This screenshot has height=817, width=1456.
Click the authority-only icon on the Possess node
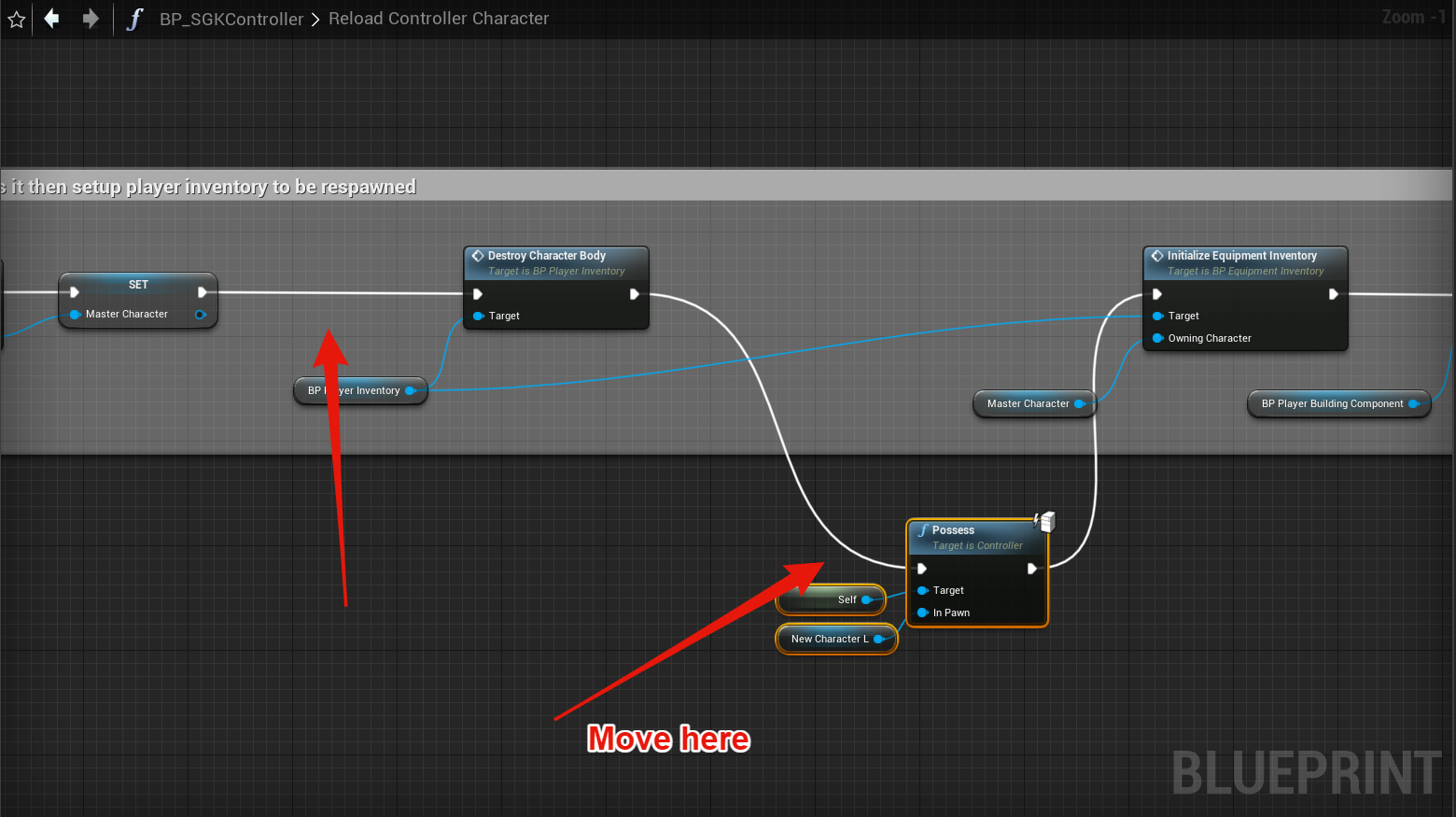point(1044,522)
